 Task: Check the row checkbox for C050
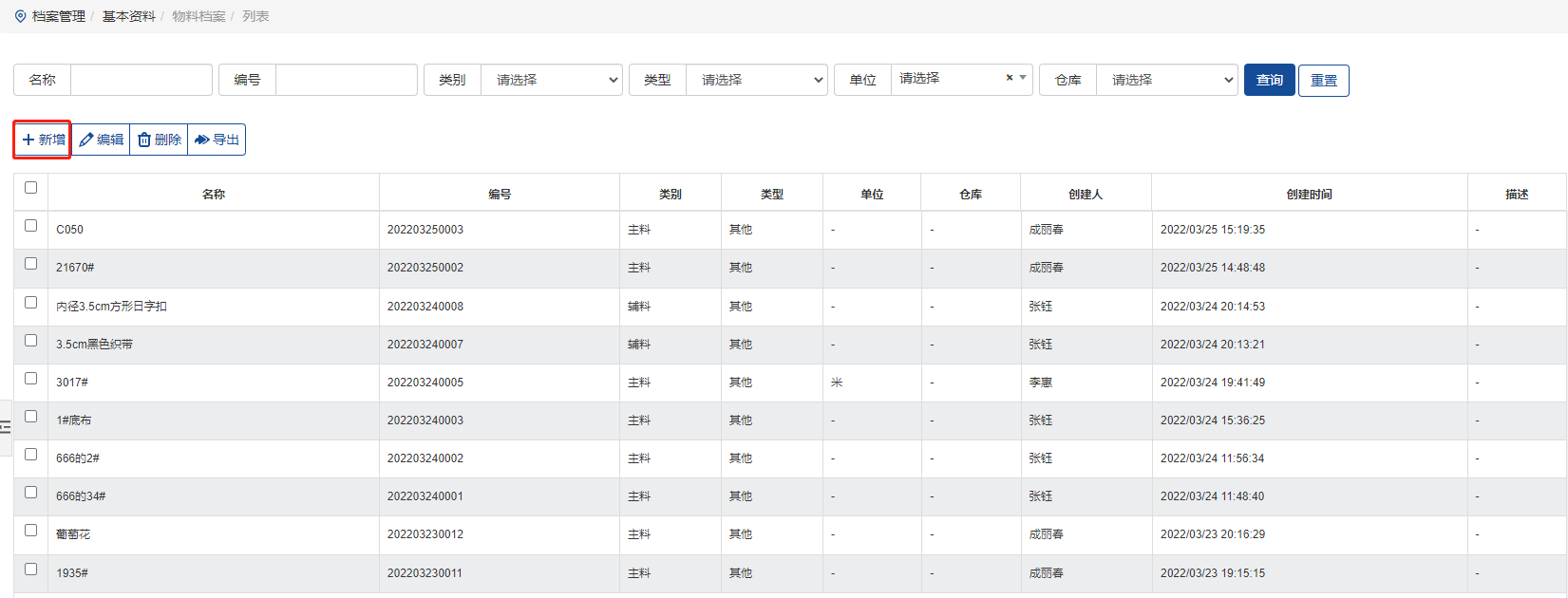click(x=31, y=226)
